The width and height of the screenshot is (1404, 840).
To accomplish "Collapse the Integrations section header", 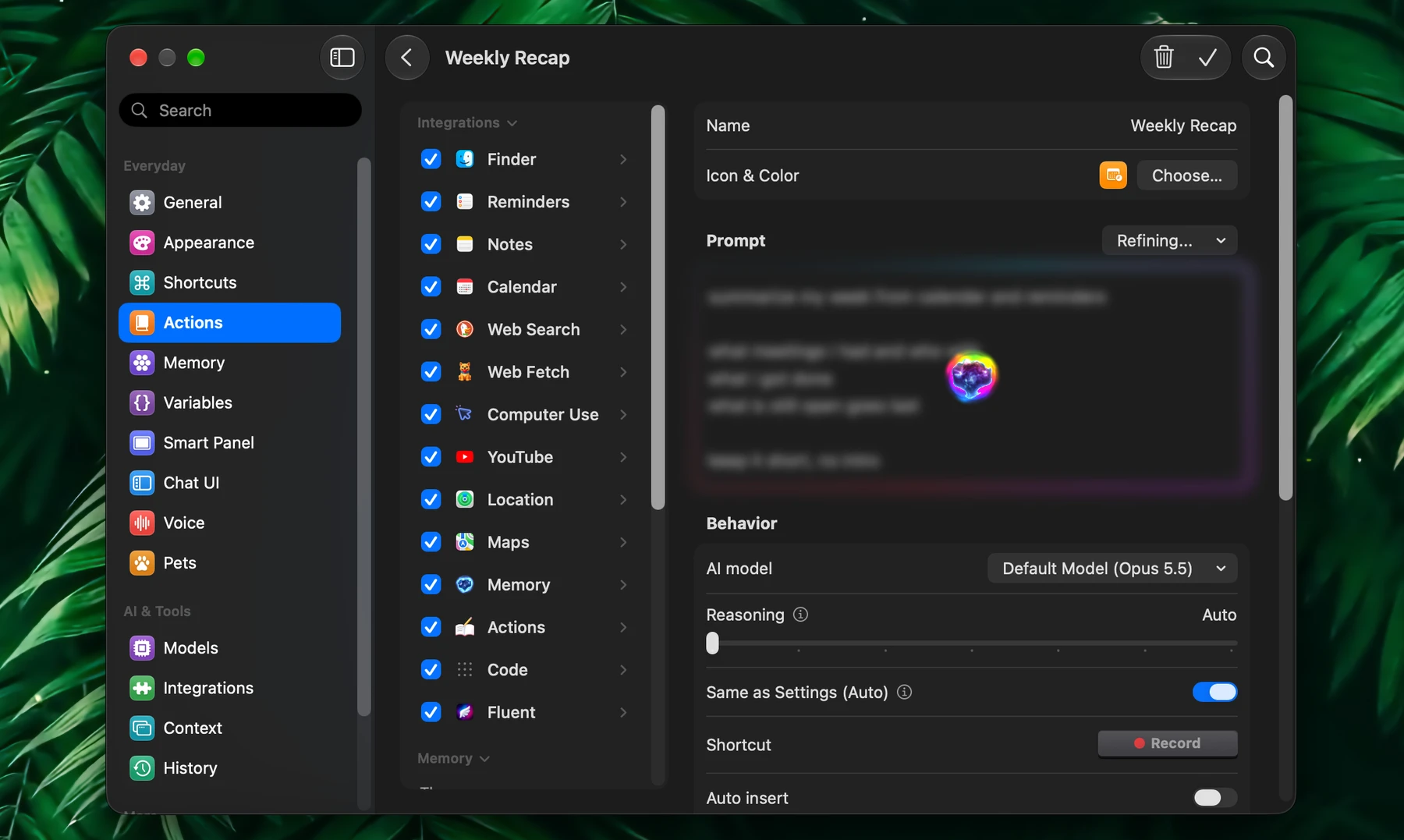I will [x=466, y=123].
